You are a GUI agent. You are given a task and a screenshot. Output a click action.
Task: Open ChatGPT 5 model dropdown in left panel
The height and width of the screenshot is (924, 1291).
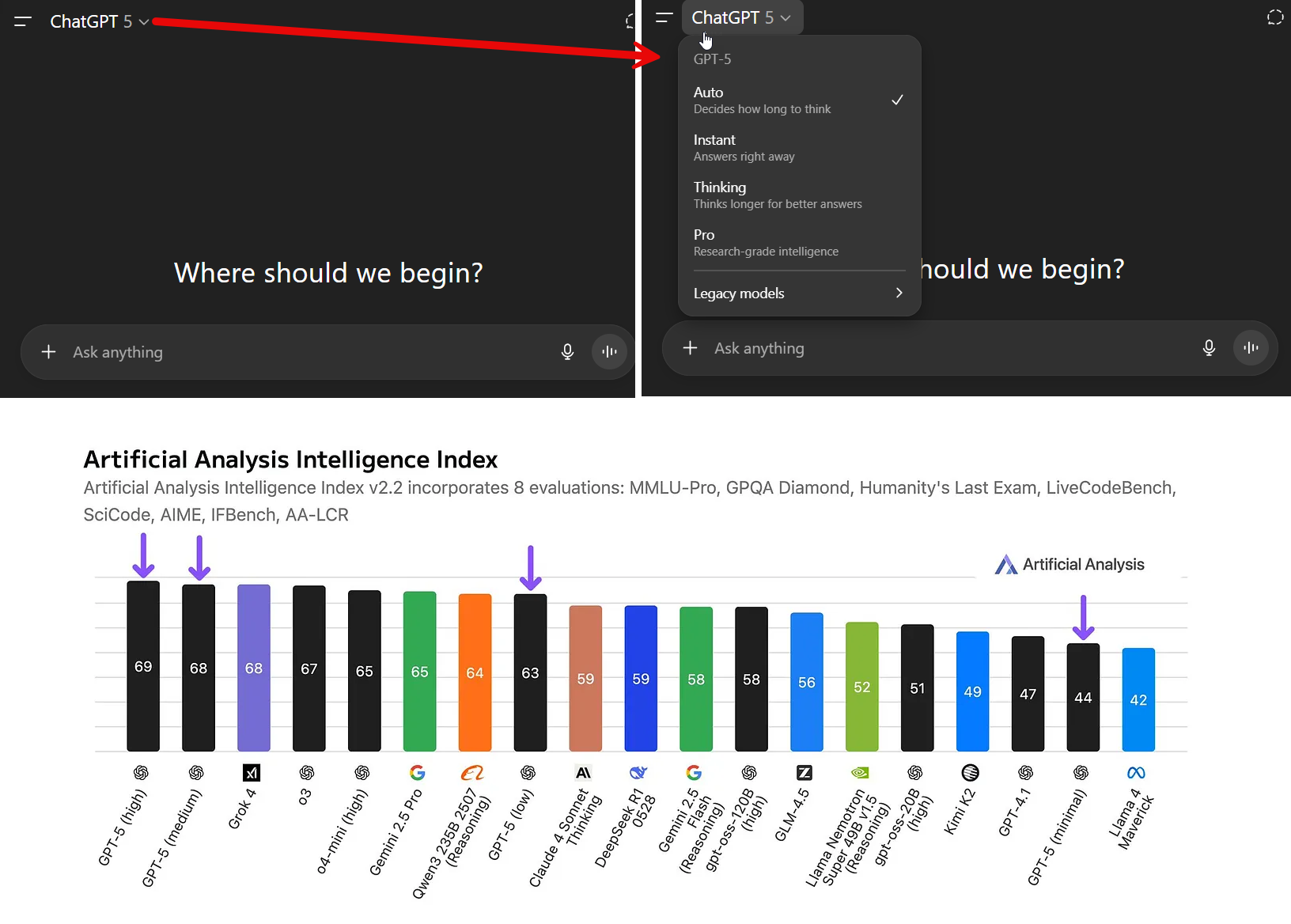[99, 21]
